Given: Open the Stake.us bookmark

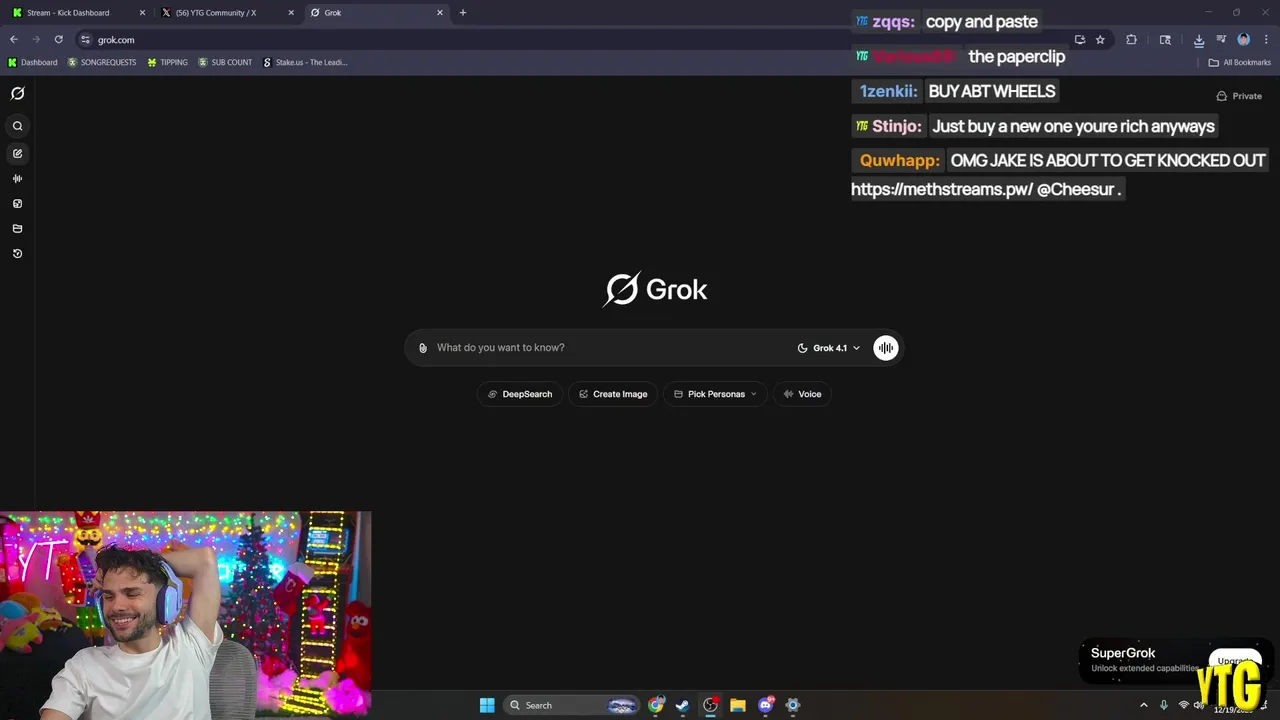Looking at the screenshot, I should point(305,62).
